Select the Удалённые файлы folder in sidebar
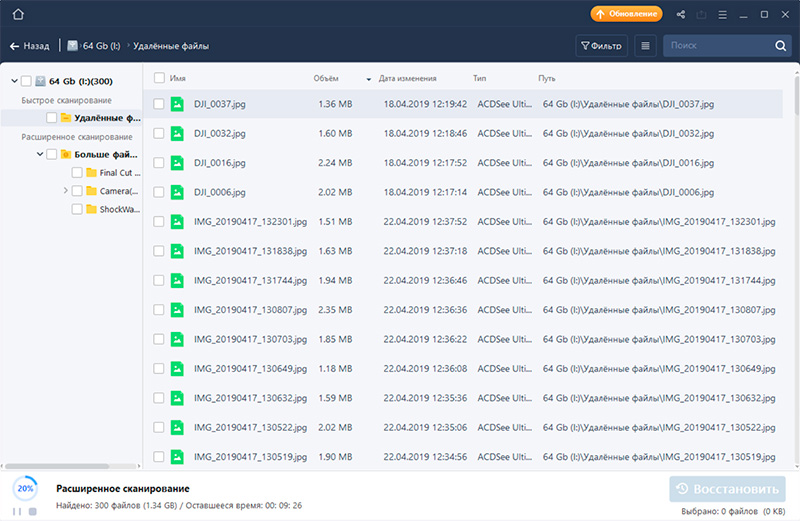 (x=105, y=118)
